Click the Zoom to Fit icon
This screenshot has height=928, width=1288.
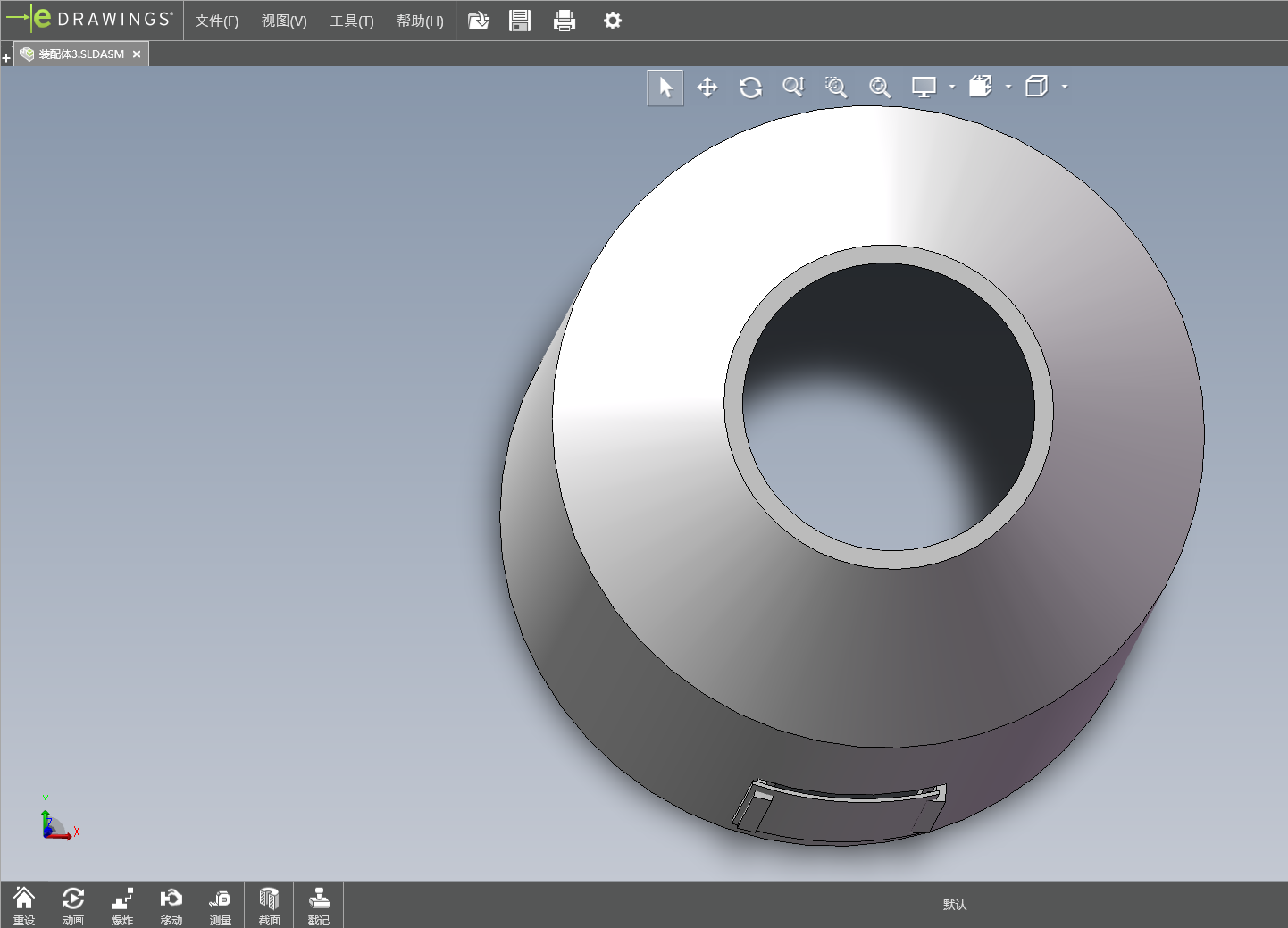(880, 88)
